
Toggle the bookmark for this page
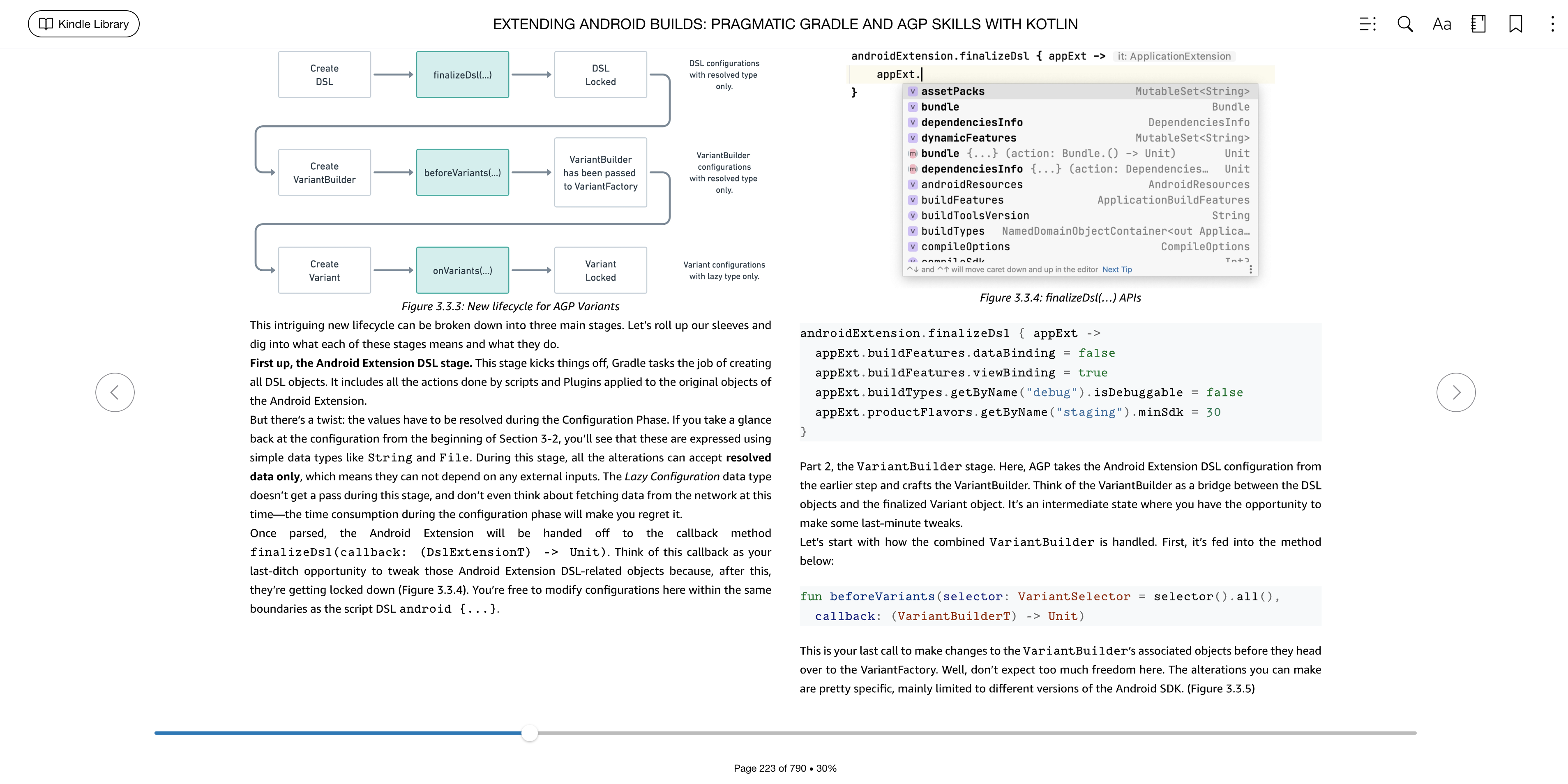coord(1515,24)
